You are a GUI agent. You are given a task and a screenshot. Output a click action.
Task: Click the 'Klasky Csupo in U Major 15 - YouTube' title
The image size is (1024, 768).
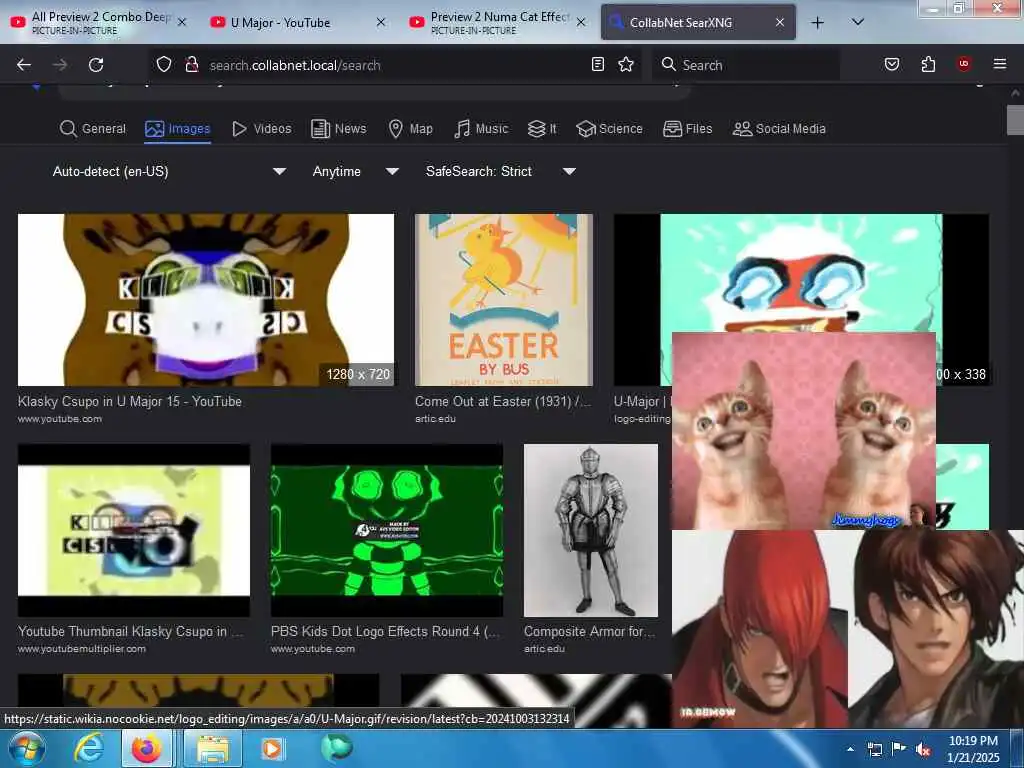(x=129, y=402)
